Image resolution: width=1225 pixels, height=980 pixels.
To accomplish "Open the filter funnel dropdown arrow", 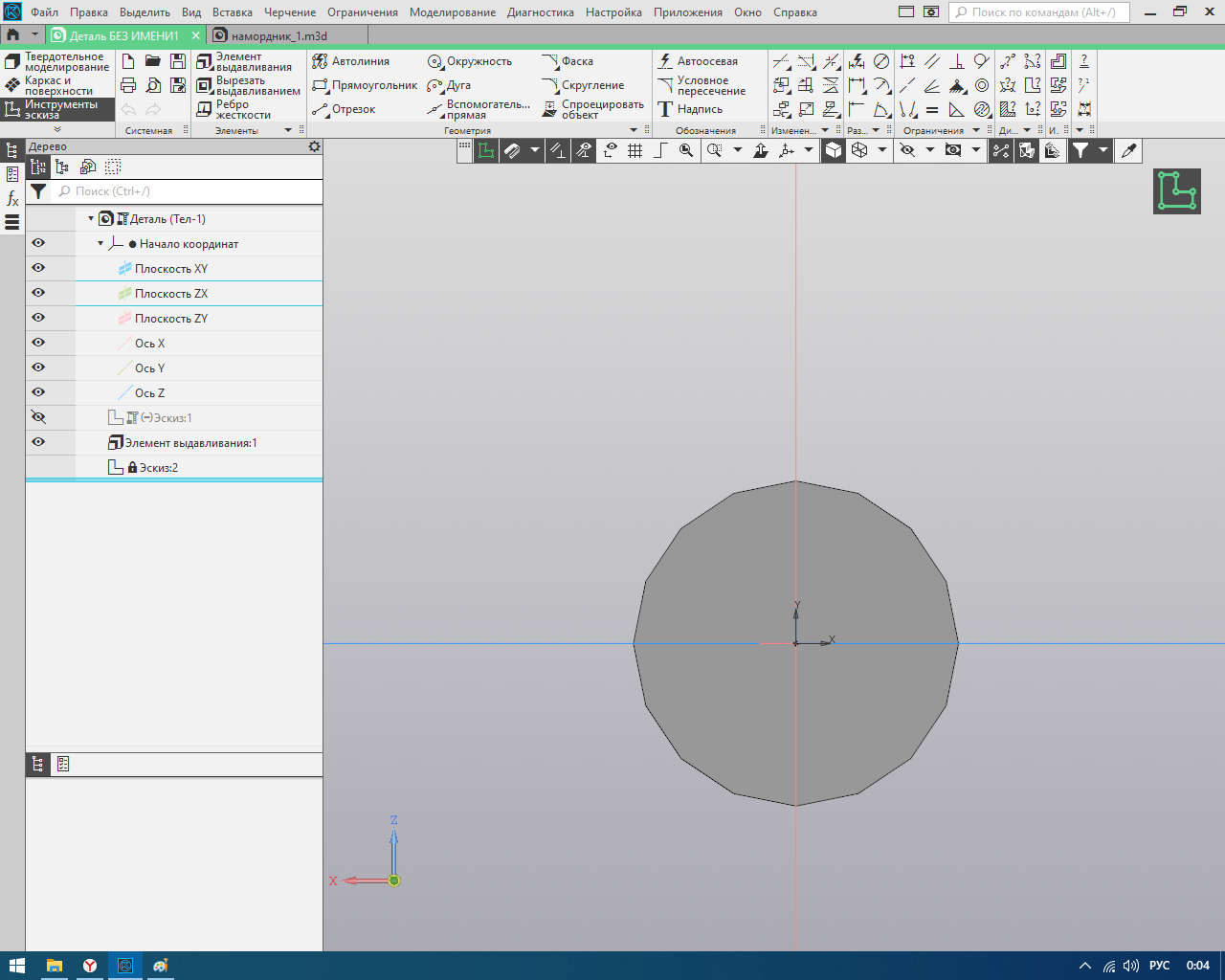I will [1102, 150].
